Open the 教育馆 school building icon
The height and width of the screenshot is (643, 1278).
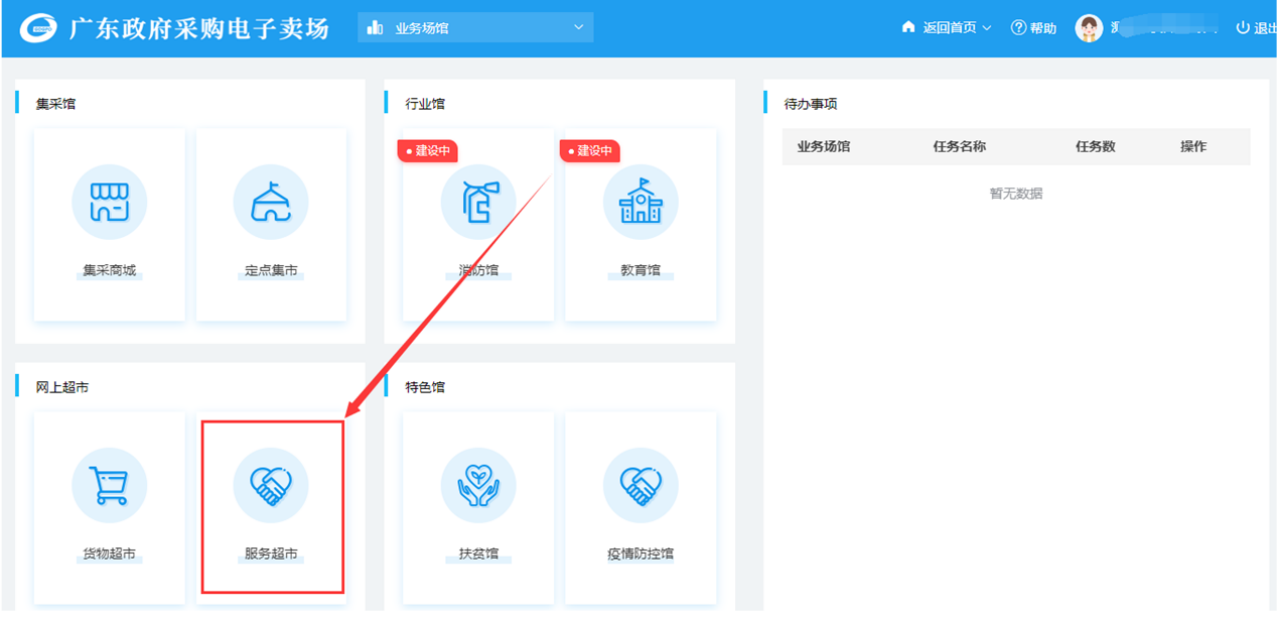point(640,202)
